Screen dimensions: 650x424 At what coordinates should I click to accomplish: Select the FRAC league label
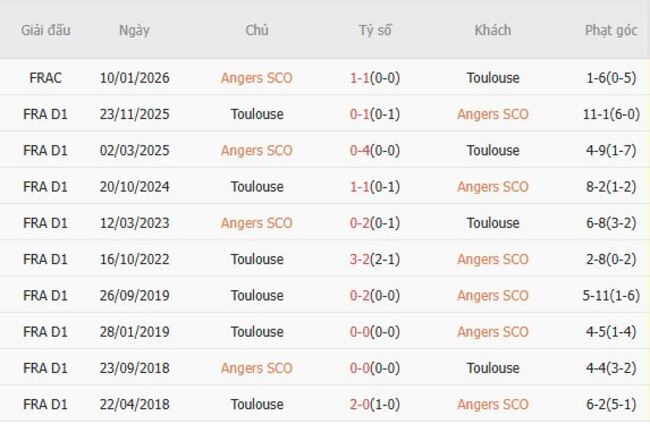[46, 78]
